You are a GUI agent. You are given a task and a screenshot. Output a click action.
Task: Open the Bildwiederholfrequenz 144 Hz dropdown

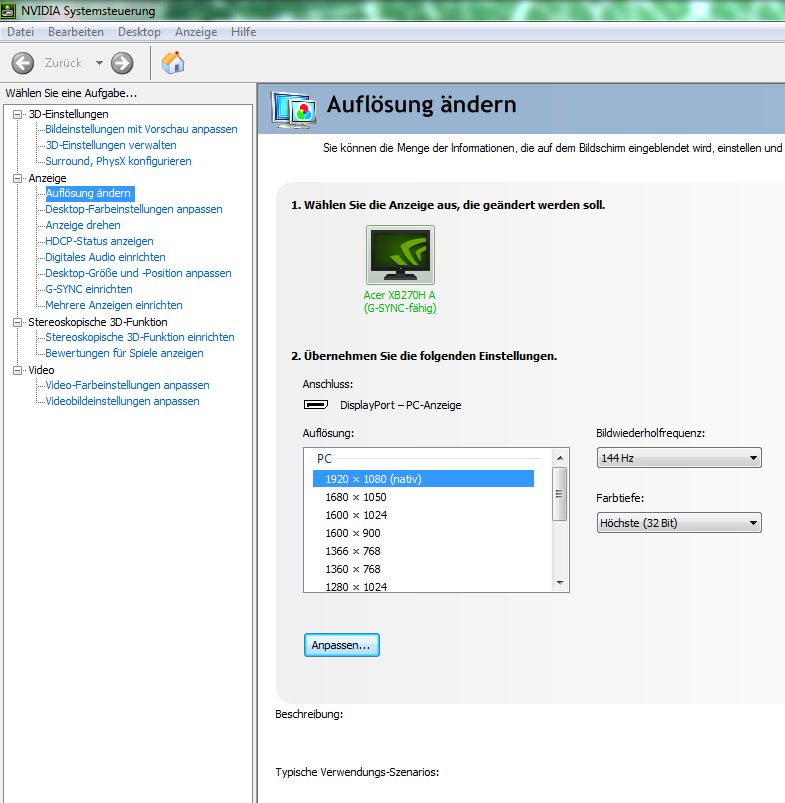[679, 458]
